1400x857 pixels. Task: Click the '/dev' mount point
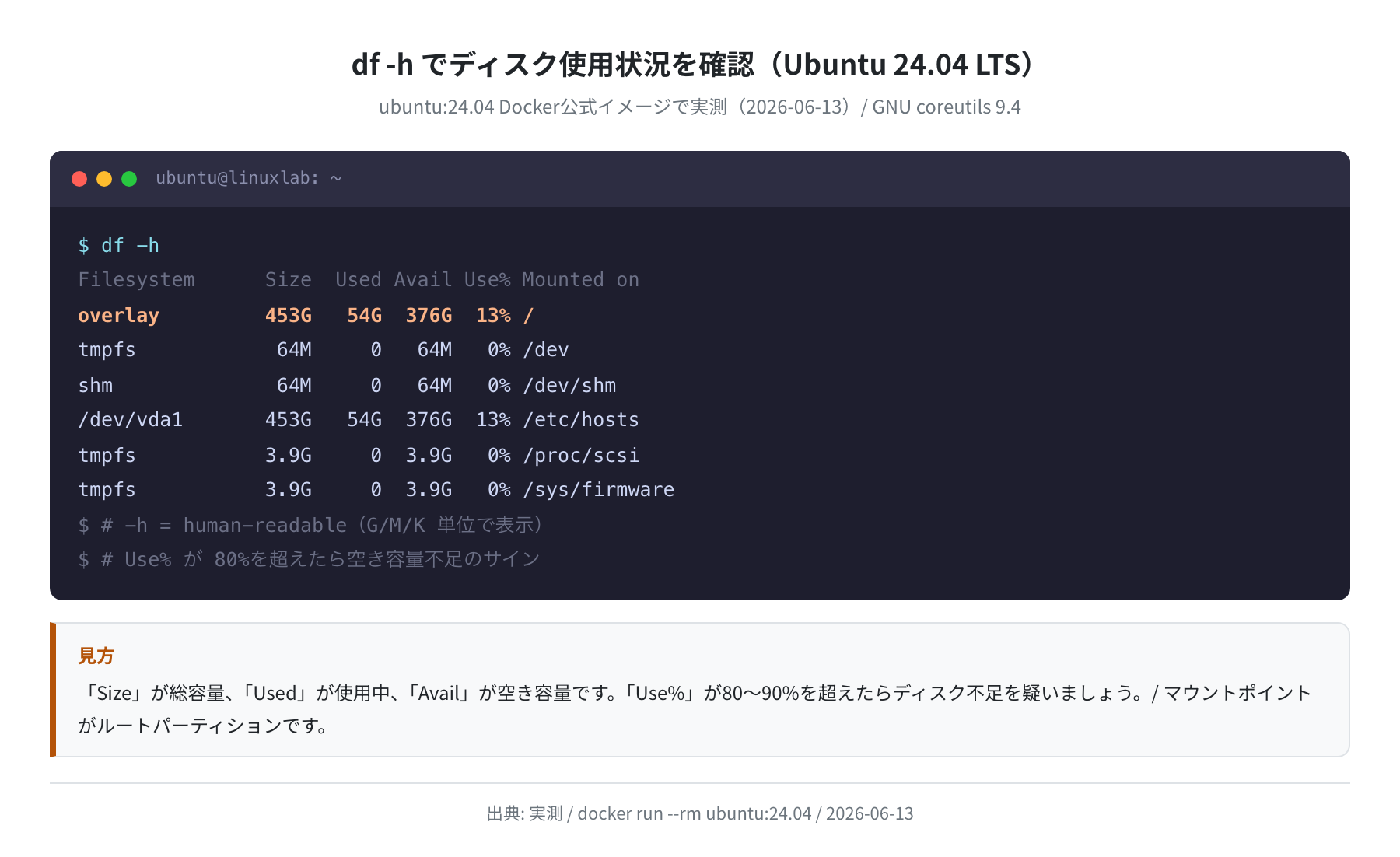click(x=546, y=350)
